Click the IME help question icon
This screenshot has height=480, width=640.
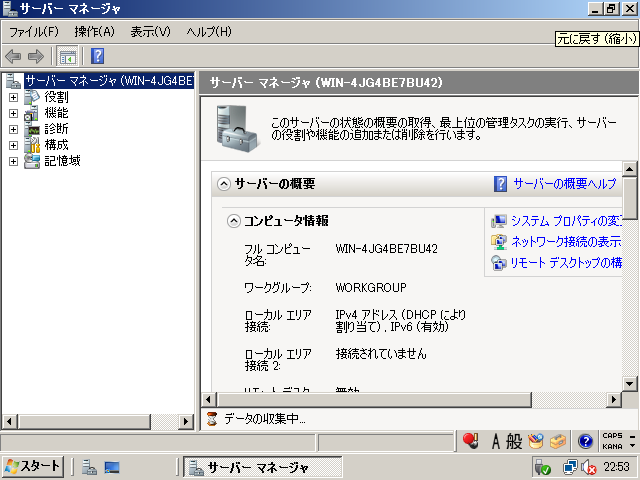(x=585, y=441)
